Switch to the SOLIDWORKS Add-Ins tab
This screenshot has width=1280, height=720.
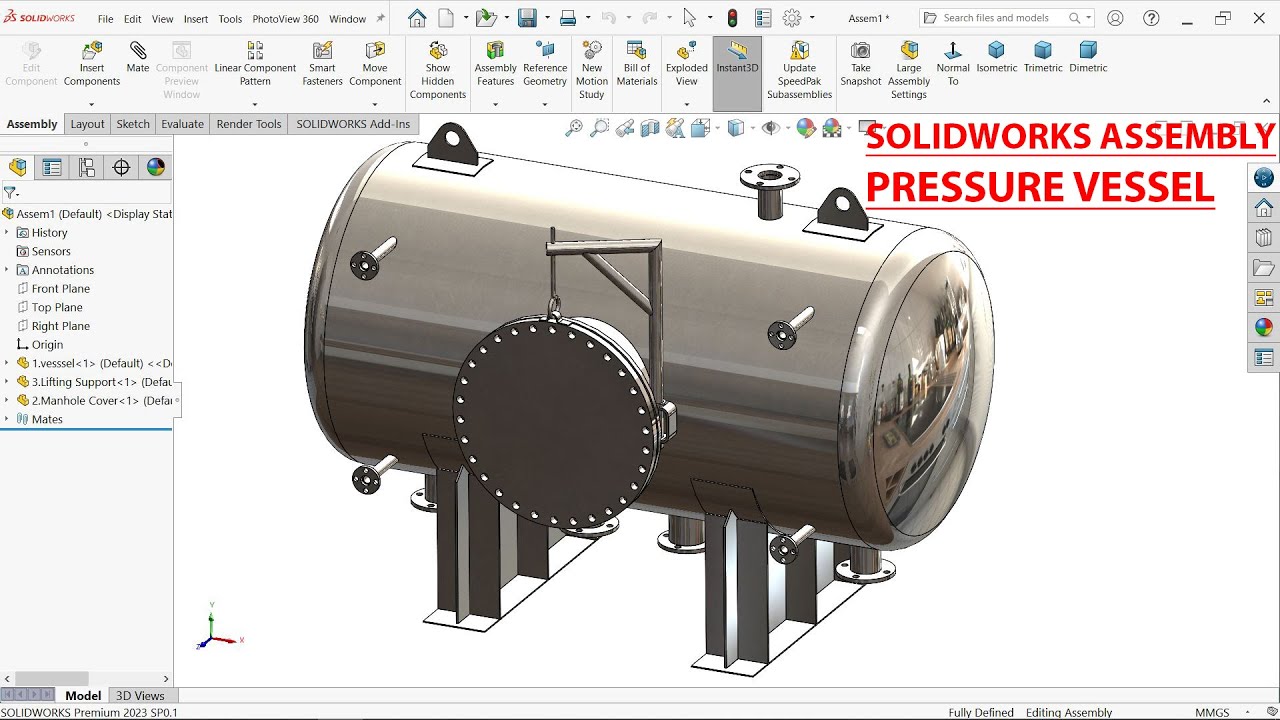[x=353, y=124]
